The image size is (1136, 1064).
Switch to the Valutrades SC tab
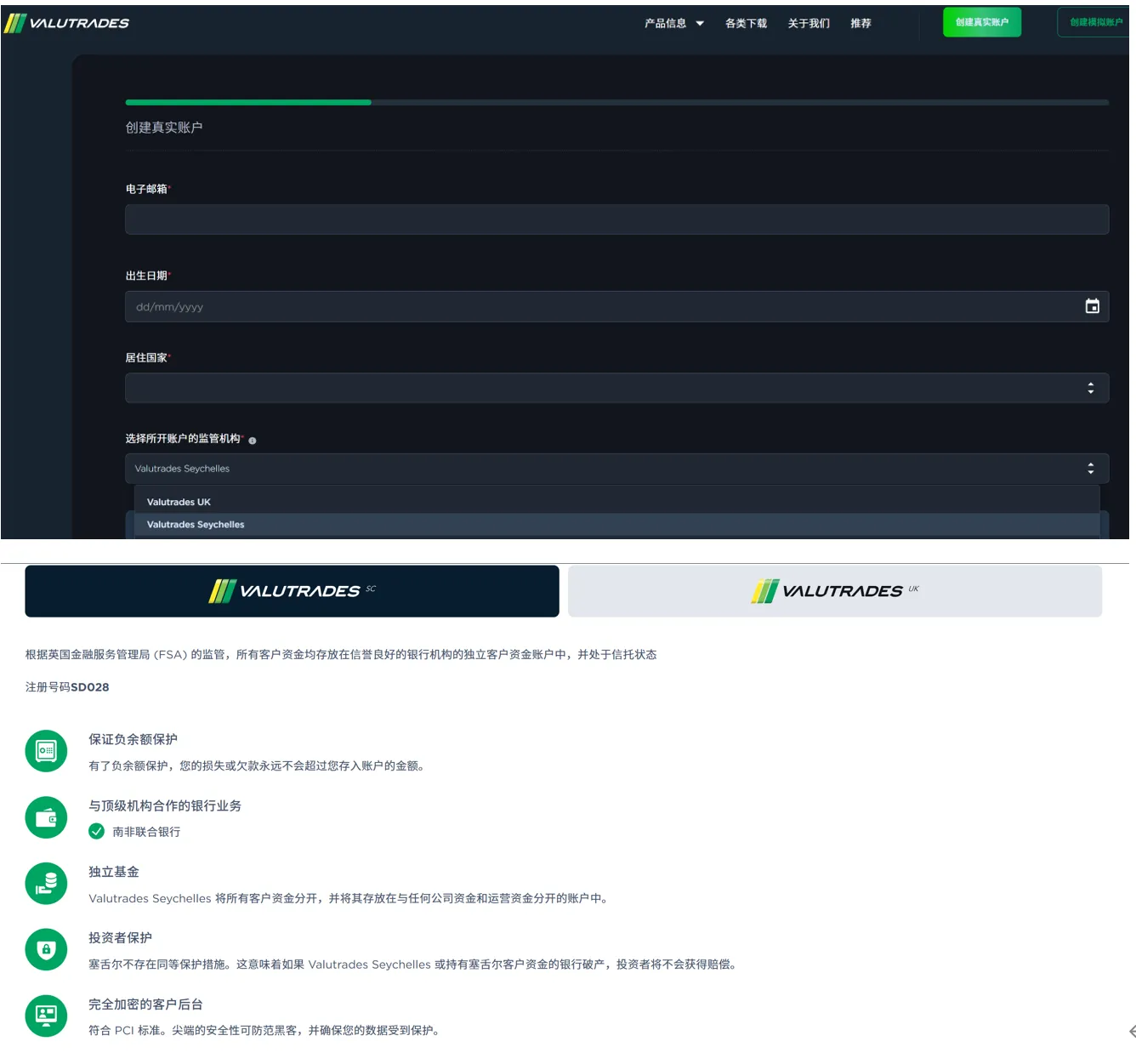292,591
